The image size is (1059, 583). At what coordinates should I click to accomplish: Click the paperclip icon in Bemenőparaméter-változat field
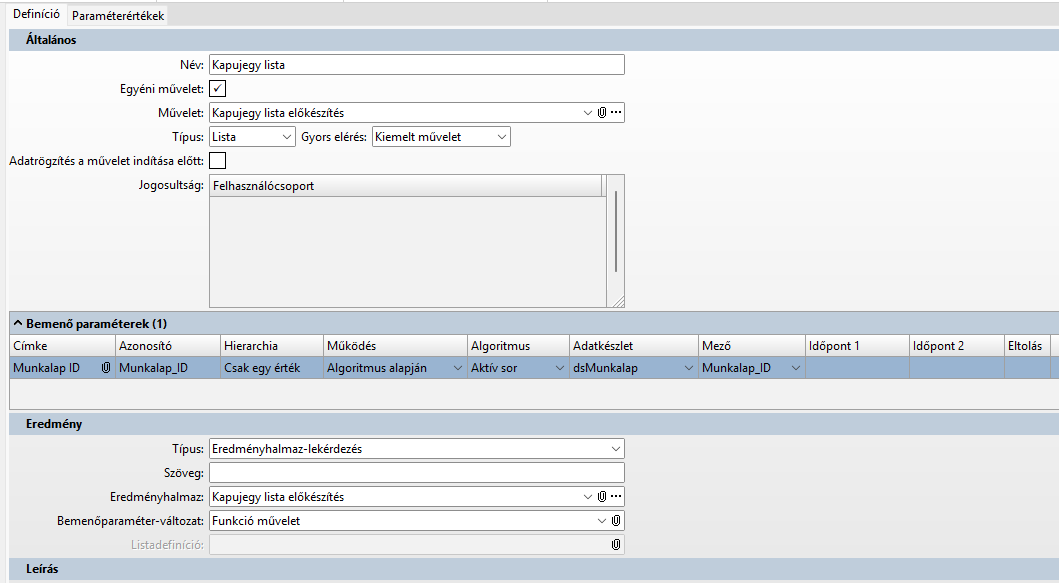616,521
